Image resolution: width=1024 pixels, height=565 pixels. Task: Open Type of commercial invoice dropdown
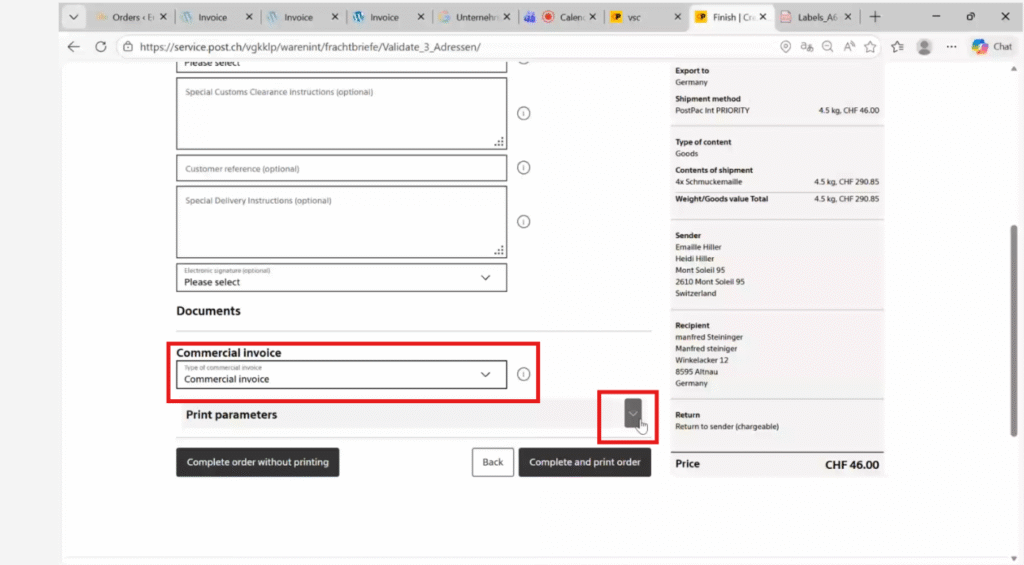point(341,374)
